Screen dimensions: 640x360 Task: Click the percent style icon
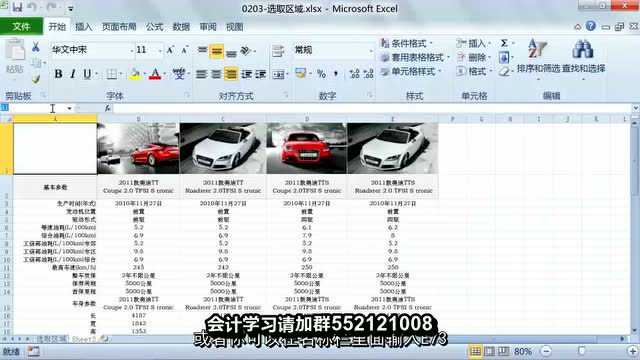coord(321,74)
